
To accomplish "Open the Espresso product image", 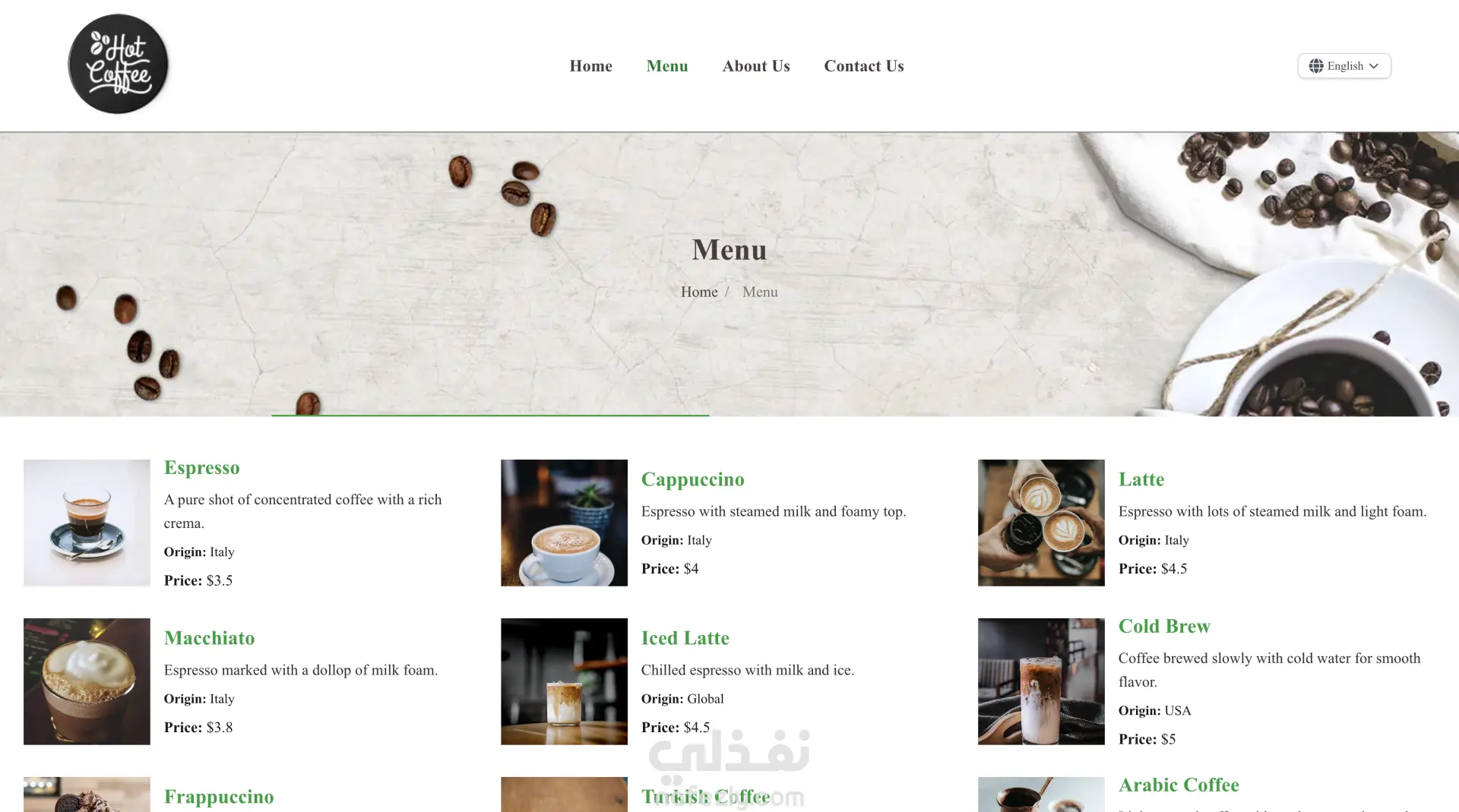I will click(87, 523).
